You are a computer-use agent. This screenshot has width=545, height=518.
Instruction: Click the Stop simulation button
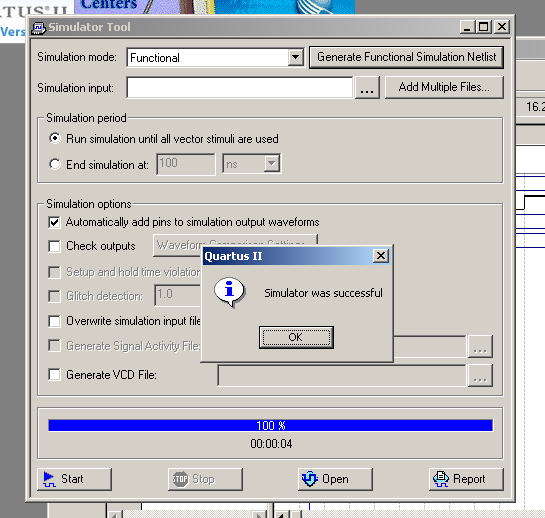[205, 479]
